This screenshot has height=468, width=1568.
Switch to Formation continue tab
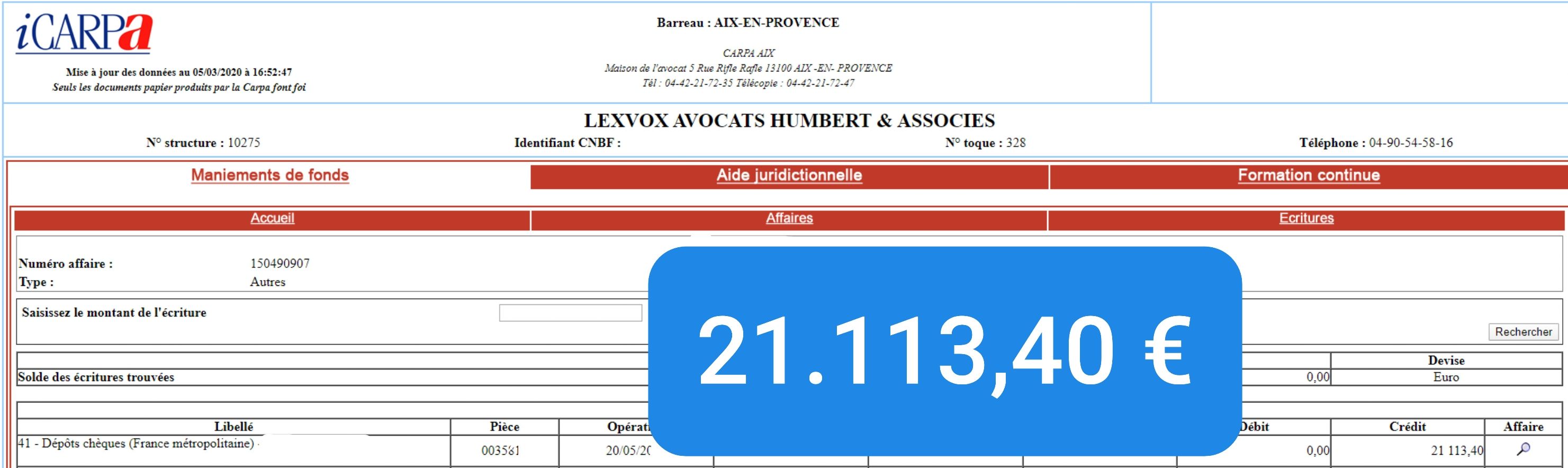point(1309,175)
